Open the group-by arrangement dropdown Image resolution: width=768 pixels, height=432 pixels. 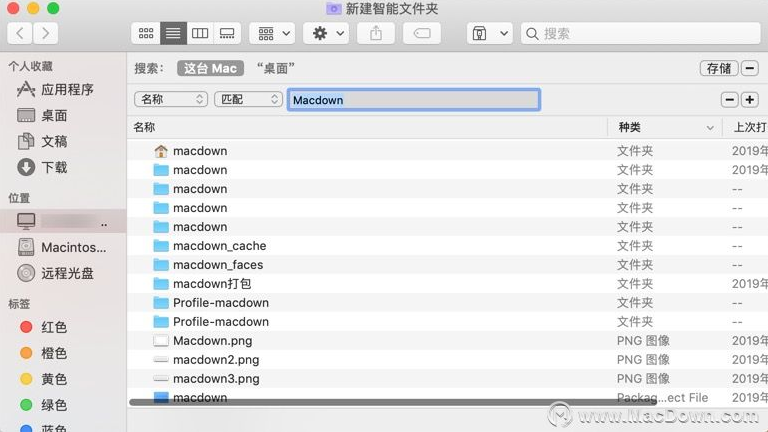[x=272, y=33]
